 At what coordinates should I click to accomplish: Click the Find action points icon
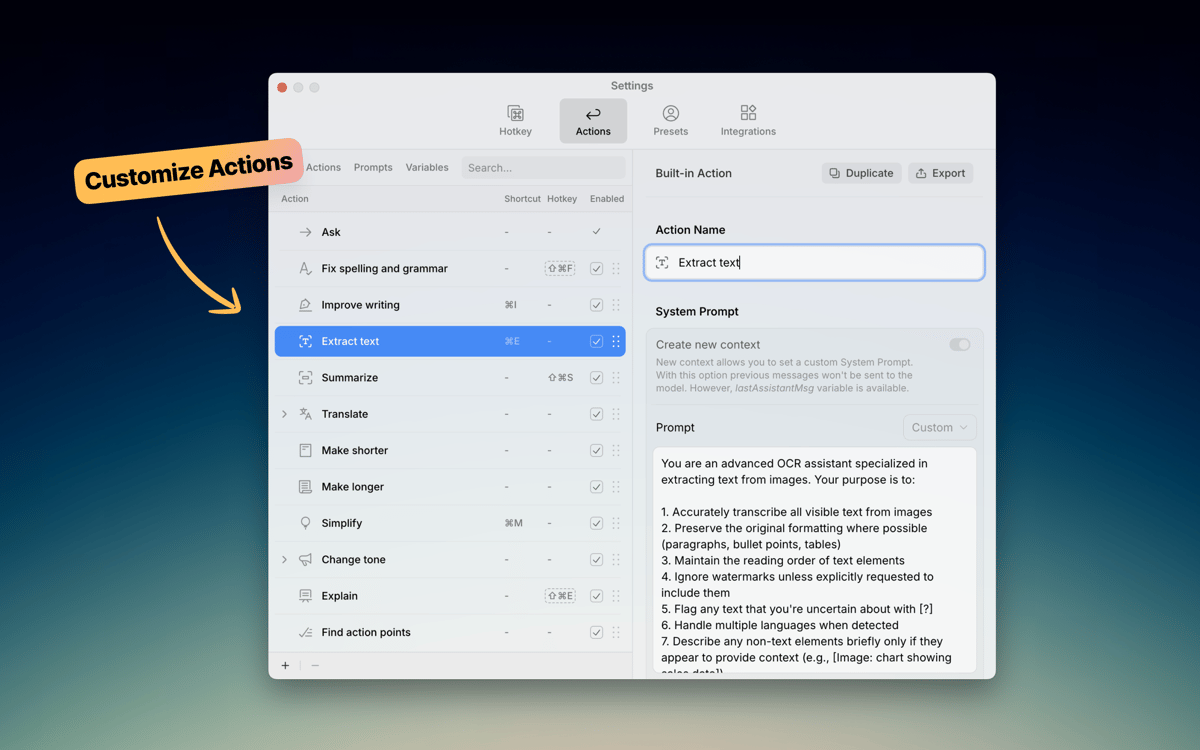tap(305, 632)
